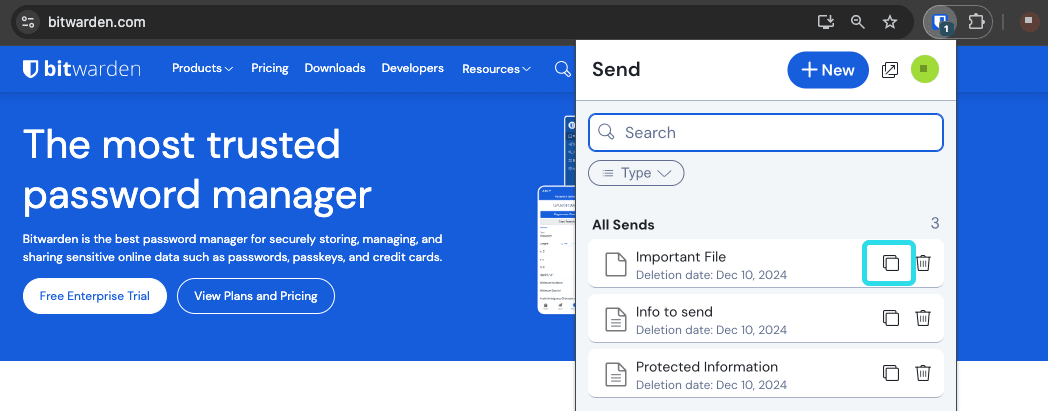Start the Free Enterprise Trial
This screenshot has width=1048, height=411.
click(95, 296)
